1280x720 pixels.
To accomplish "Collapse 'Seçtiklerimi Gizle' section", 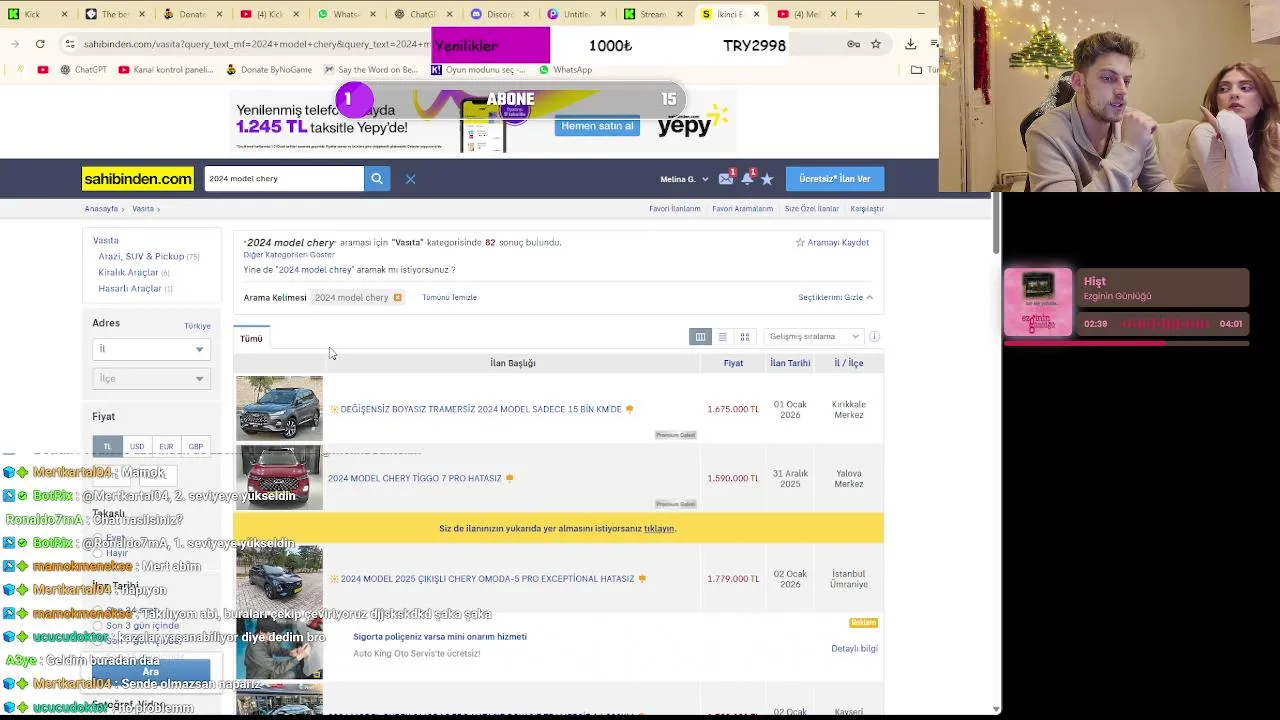I will coord(835,298).
